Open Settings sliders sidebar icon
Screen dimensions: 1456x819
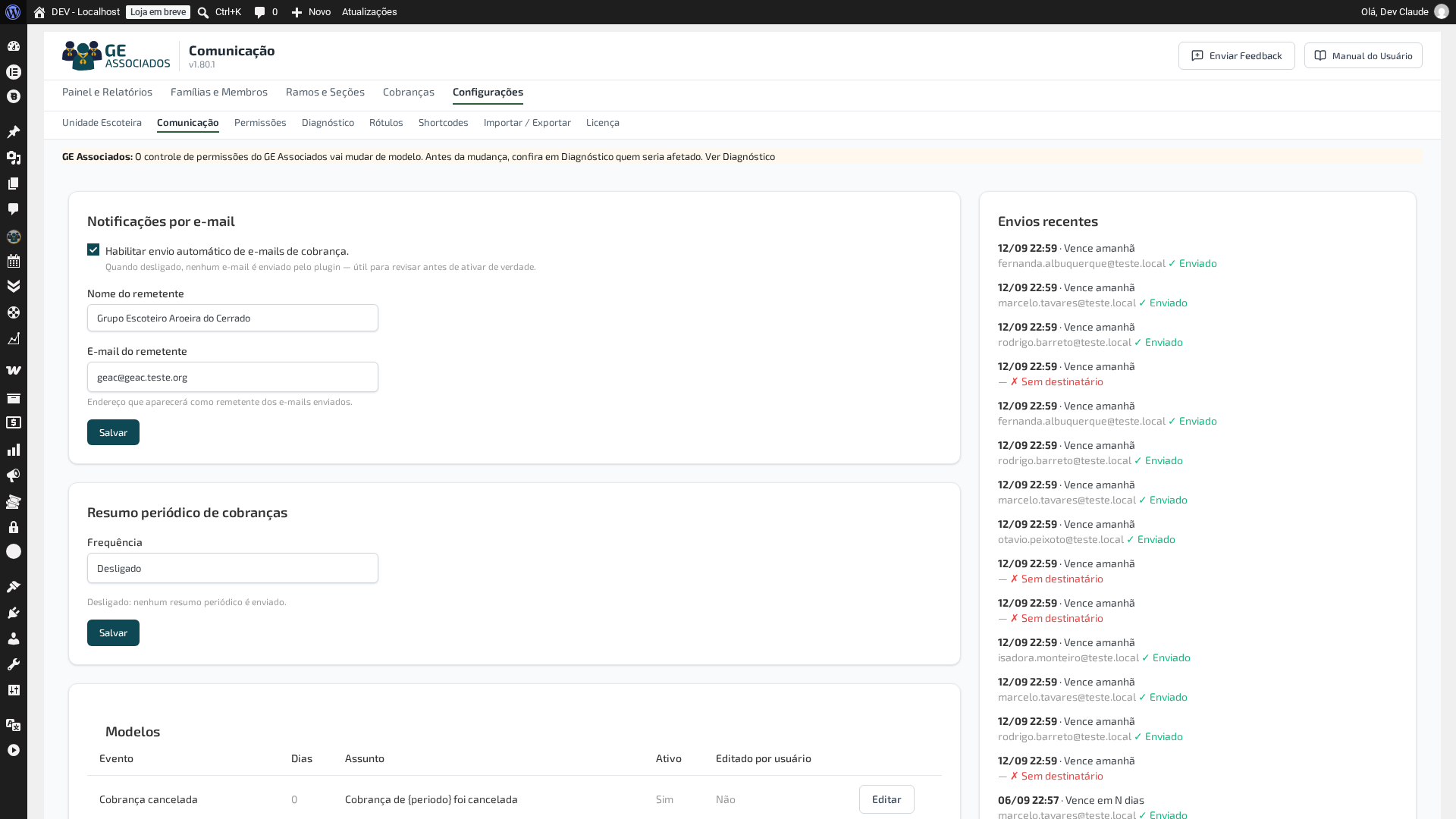point(14,690)
